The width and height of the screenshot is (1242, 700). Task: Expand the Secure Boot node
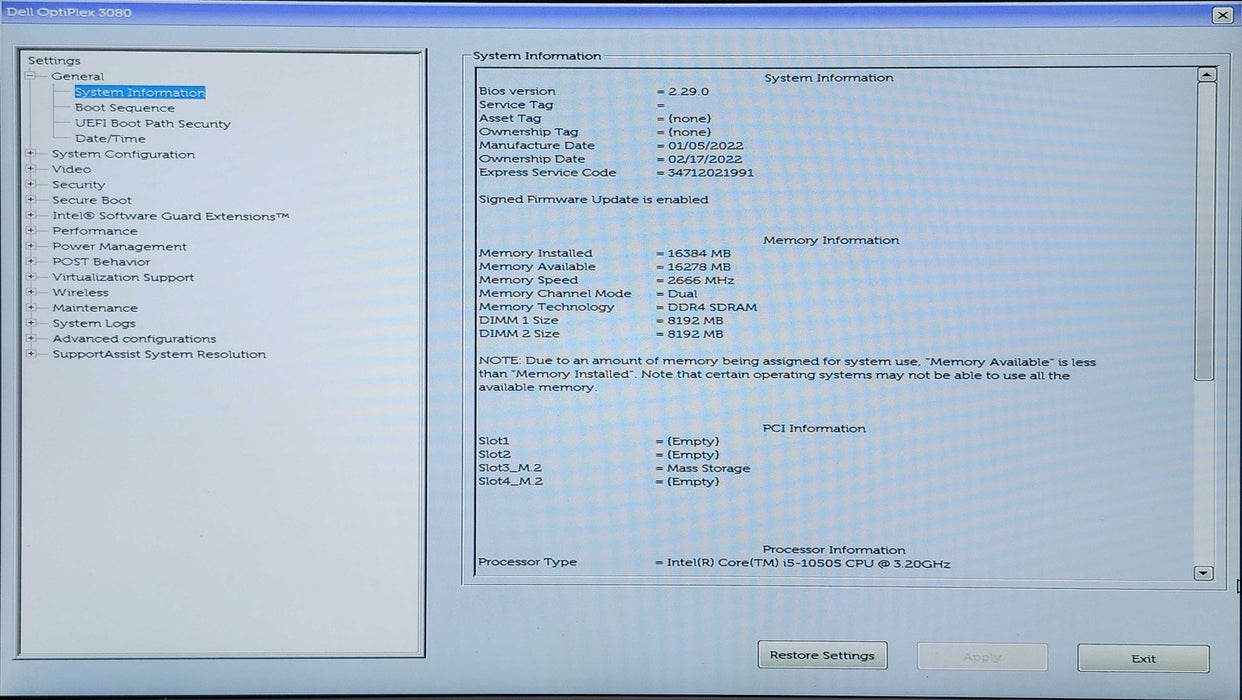[x=31, y=200]
